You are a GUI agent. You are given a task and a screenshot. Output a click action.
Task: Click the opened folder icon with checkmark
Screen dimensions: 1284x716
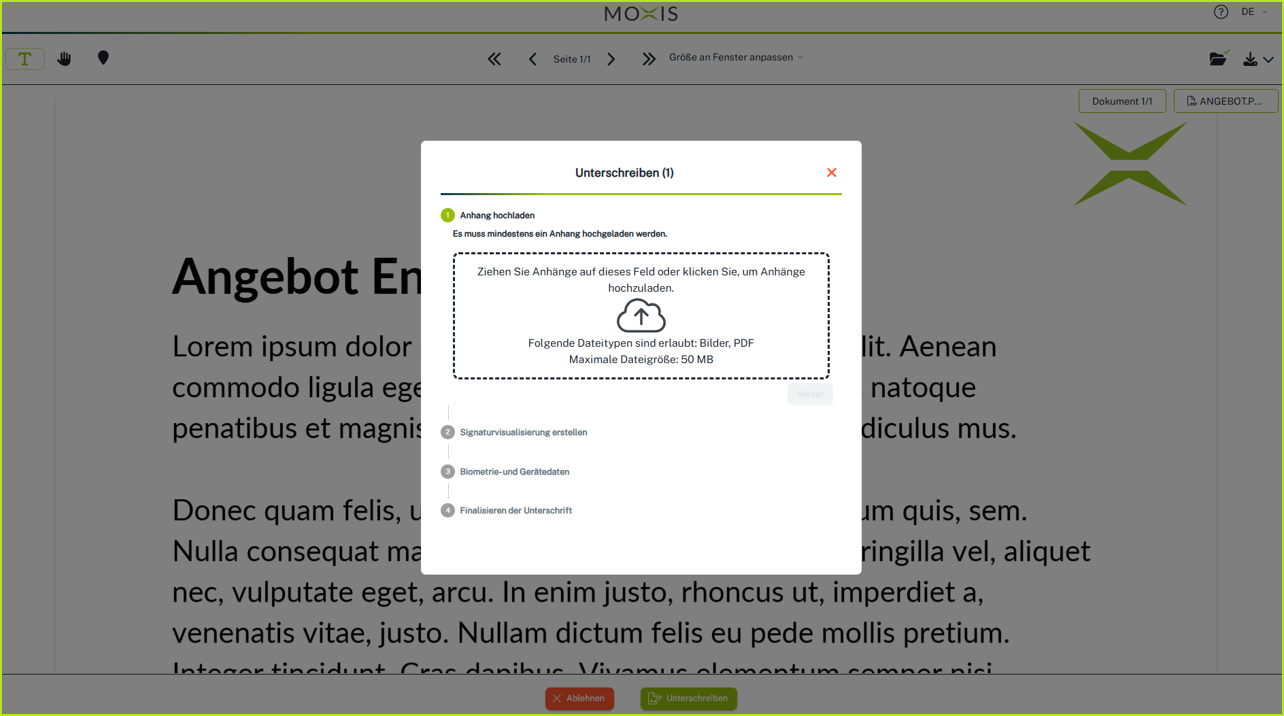(x=1218, y=58)
